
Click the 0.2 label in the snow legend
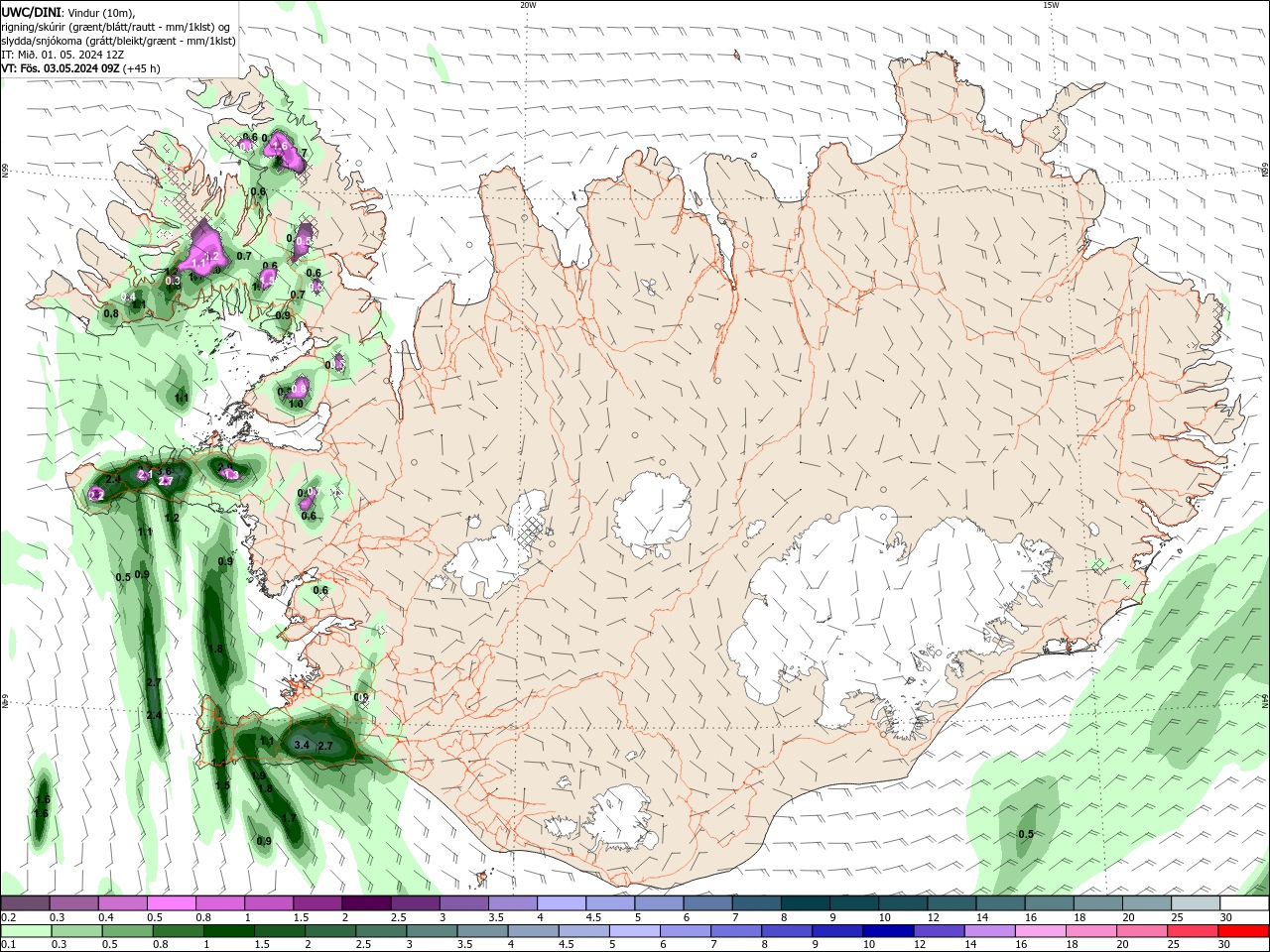coord(8,917)
